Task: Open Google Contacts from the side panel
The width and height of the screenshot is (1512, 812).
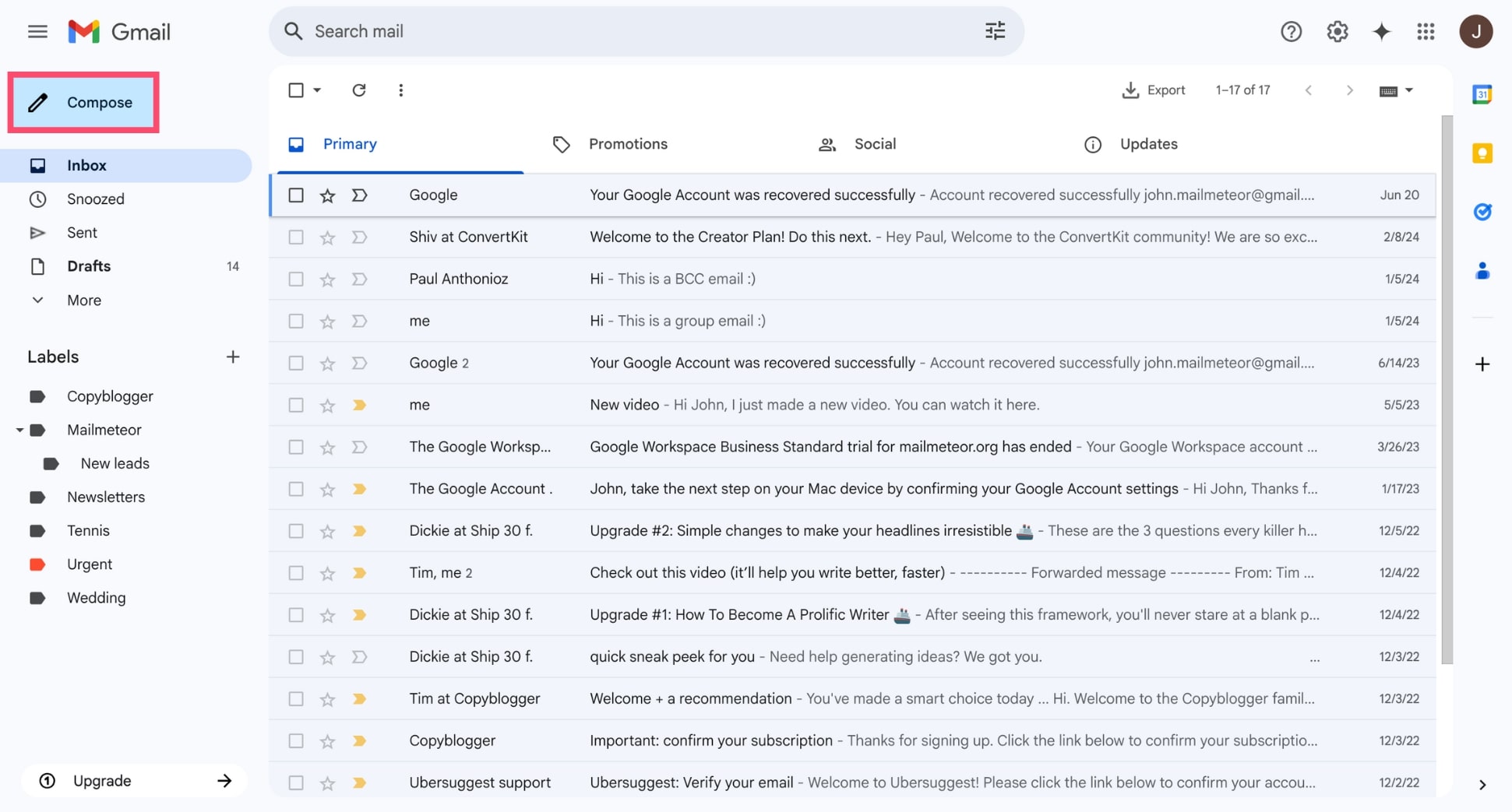Action: (1483, 270)
